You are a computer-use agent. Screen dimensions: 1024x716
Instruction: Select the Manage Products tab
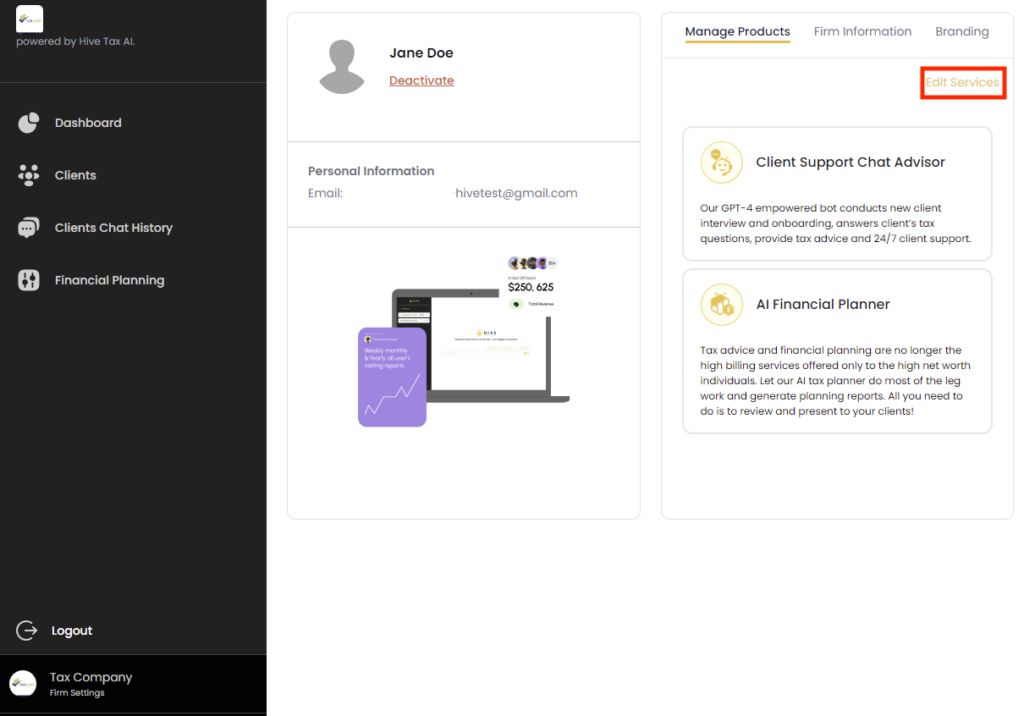coord(737,32)
